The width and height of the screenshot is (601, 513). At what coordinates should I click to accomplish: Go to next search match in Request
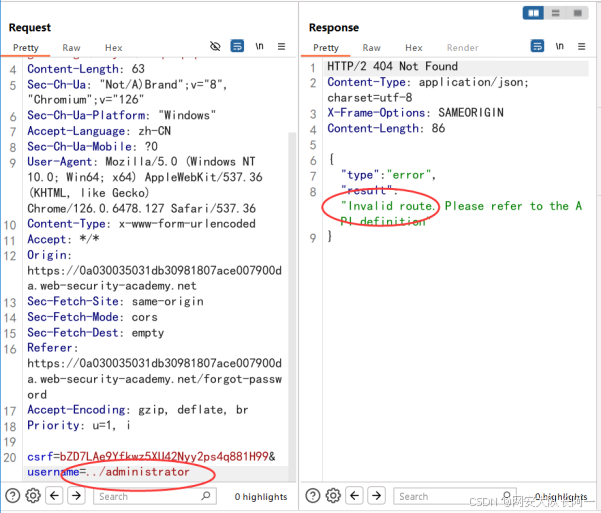click(x=77, y=496)
